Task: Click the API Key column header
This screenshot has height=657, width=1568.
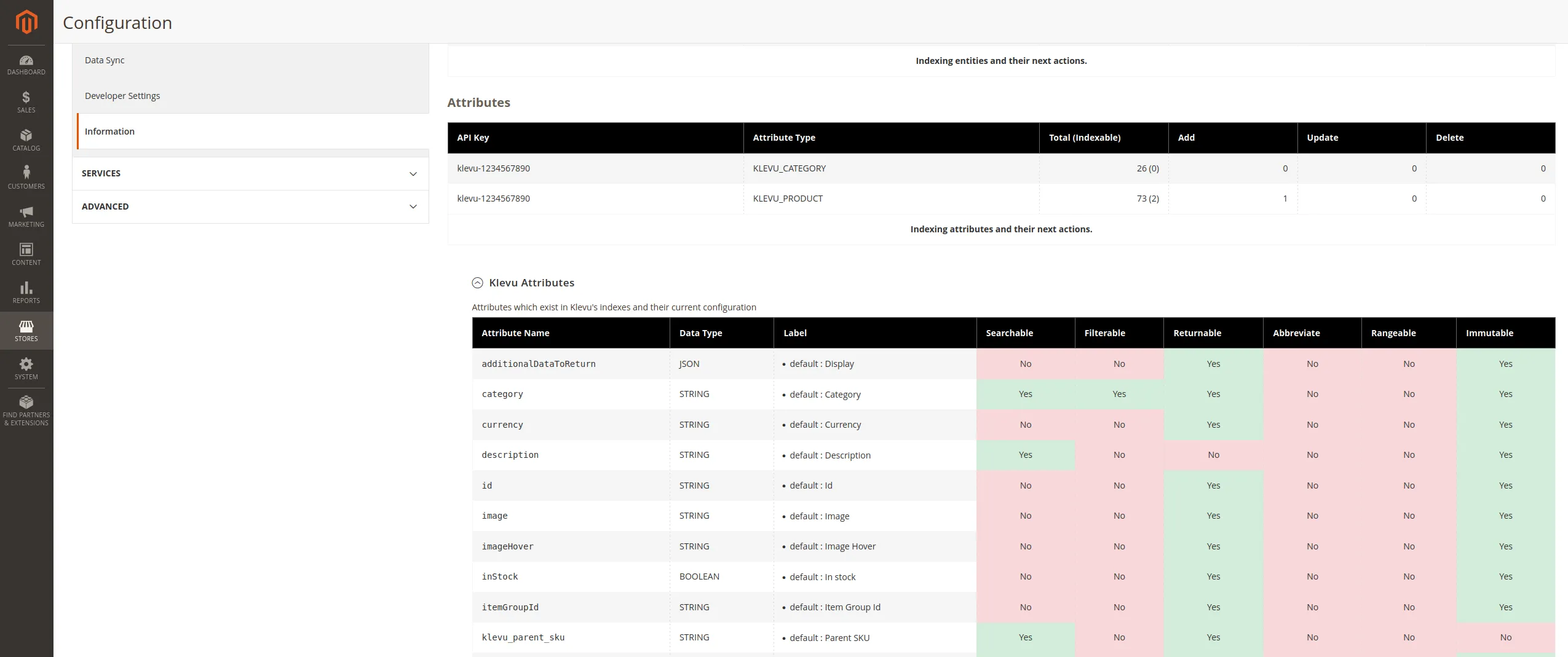Action: pyautogui.click(x=595, y=138)
